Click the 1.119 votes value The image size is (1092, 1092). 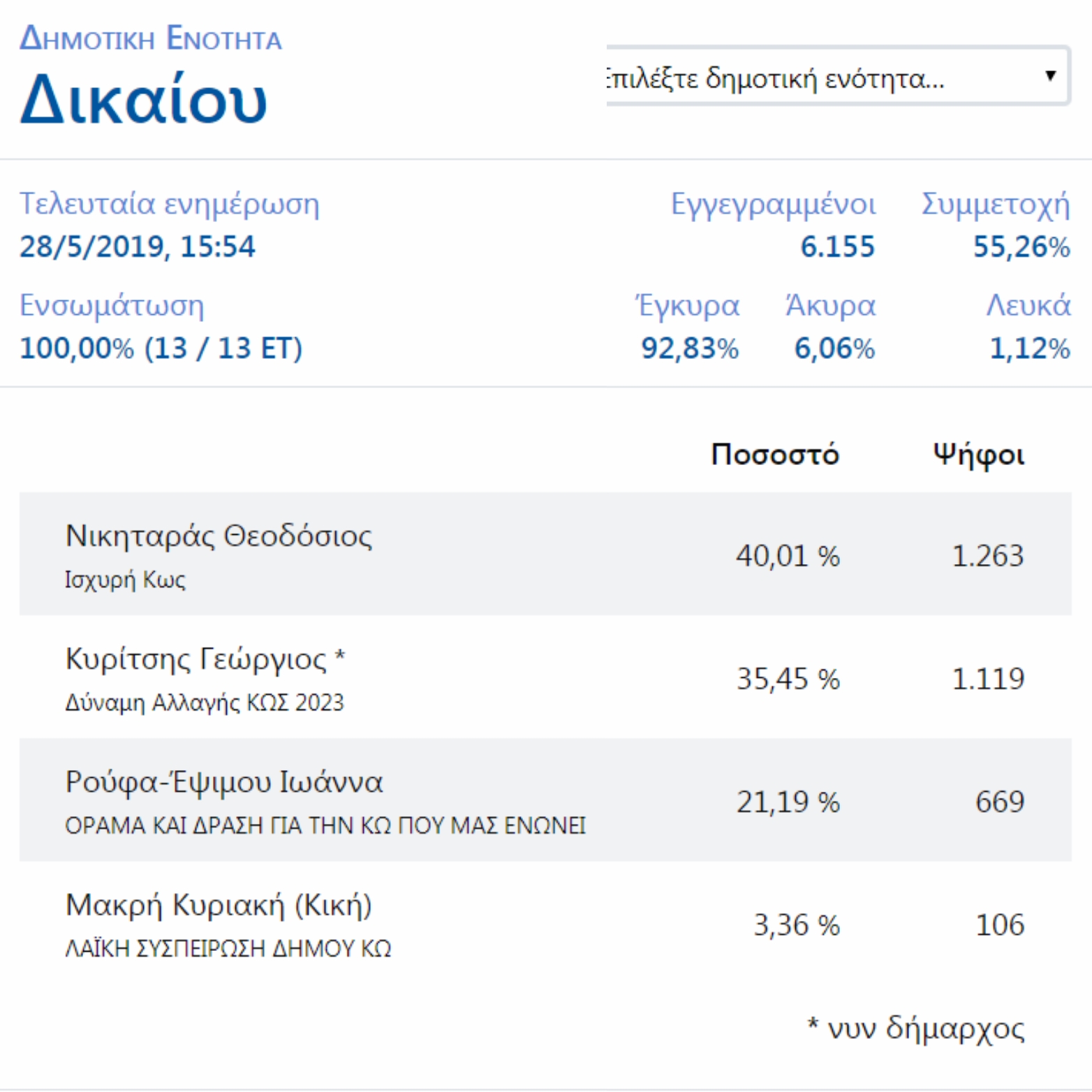(x=987, y=679)
